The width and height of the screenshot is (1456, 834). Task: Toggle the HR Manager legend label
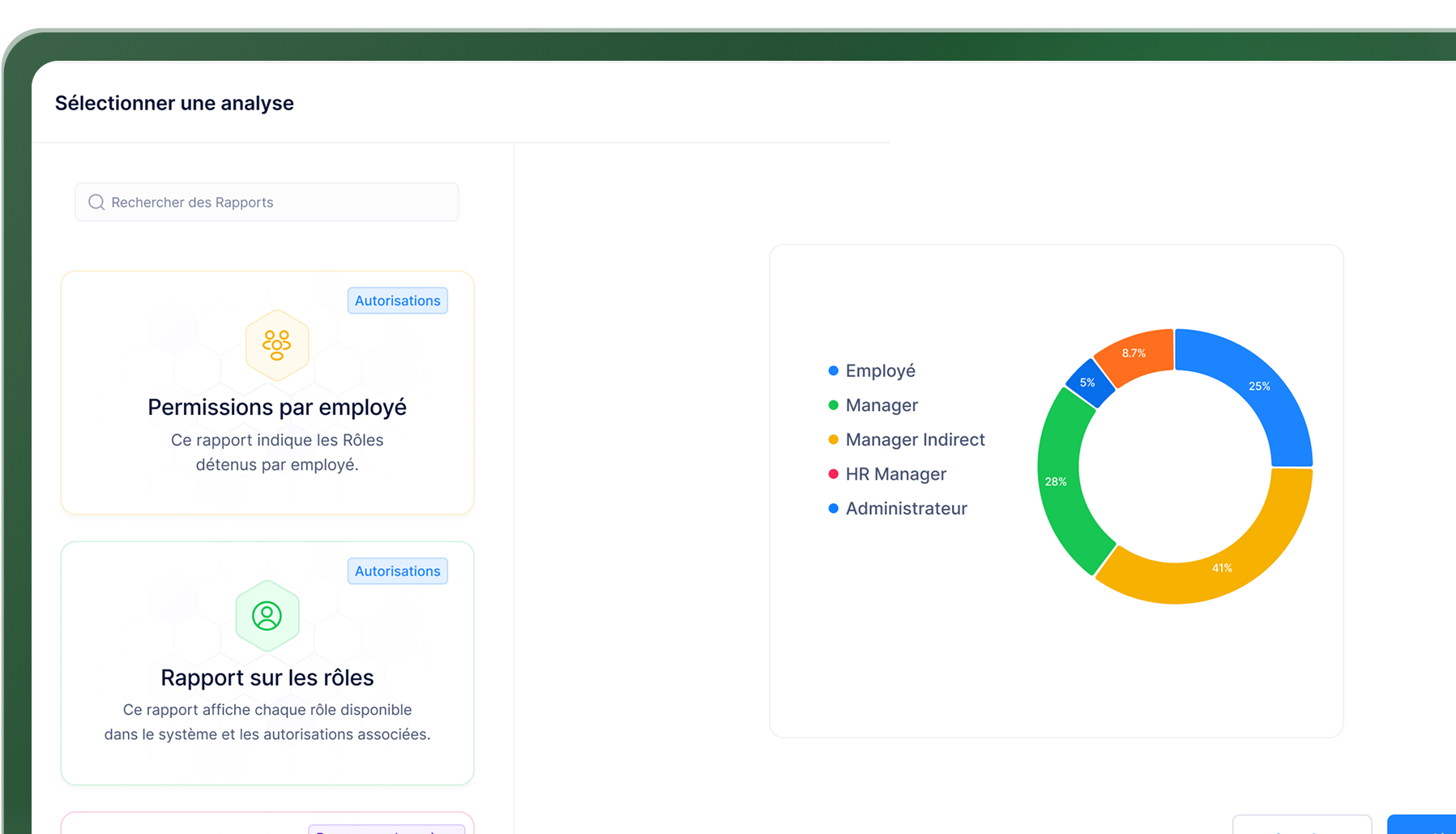(x=895, y=474)
